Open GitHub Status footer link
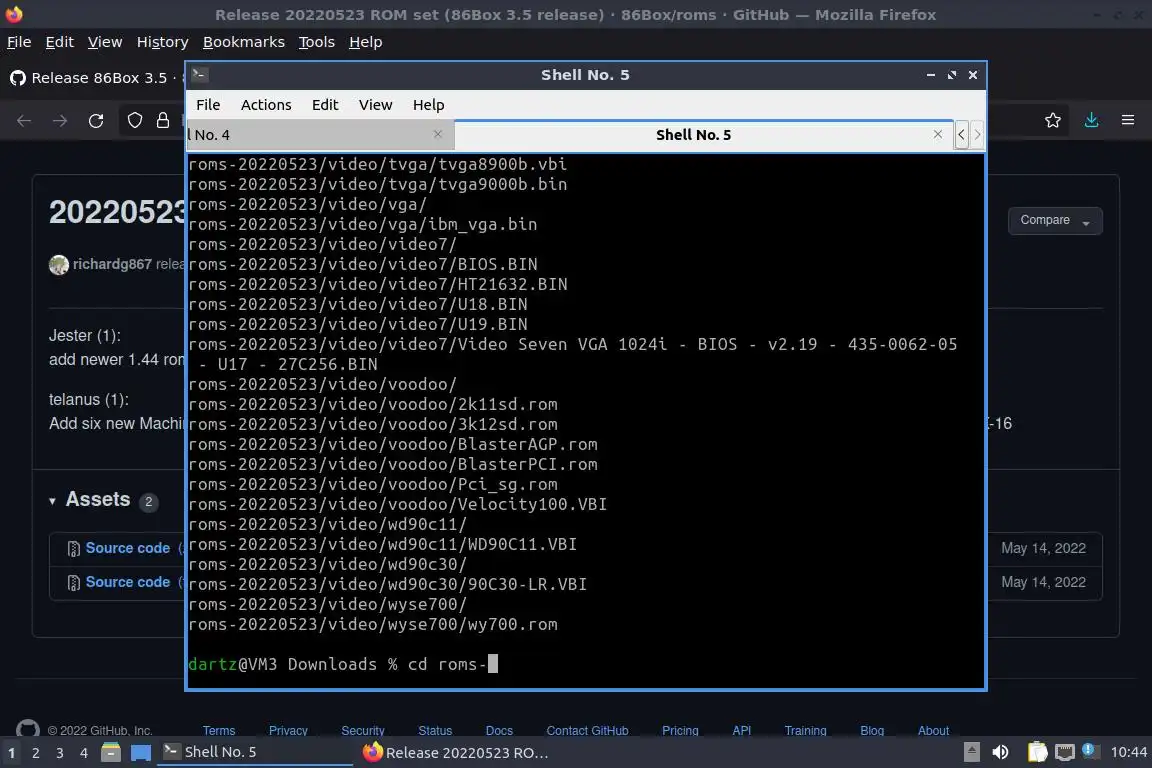The image size is (1152, 768). coord(435,731)
